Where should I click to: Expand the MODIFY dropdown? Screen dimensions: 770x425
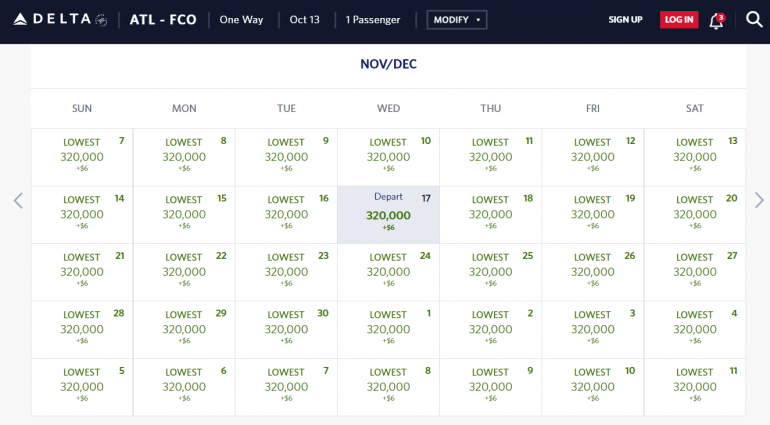click(x=457, y=20)
